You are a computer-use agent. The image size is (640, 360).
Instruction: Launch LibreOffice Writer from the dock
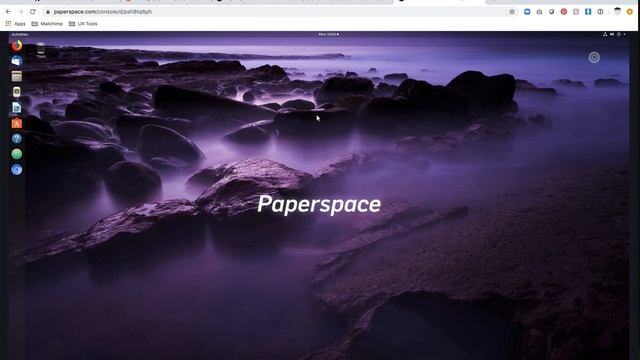(17, 107)
